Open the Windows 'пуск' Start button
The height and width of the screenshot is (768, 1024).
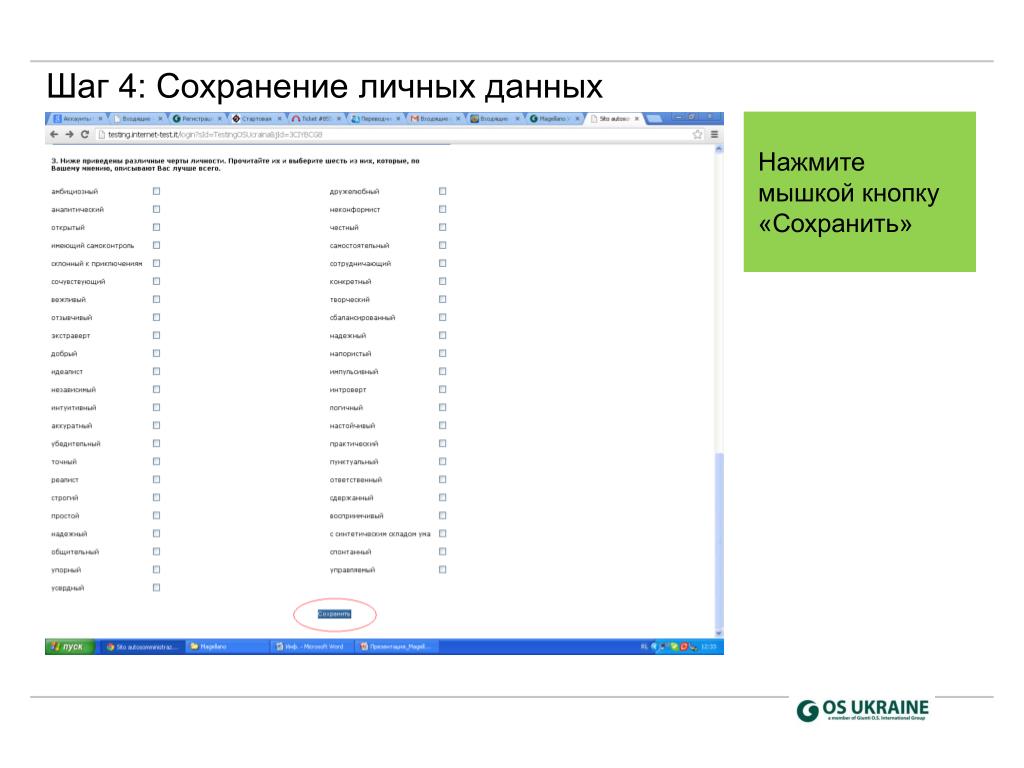click(71, 647)
